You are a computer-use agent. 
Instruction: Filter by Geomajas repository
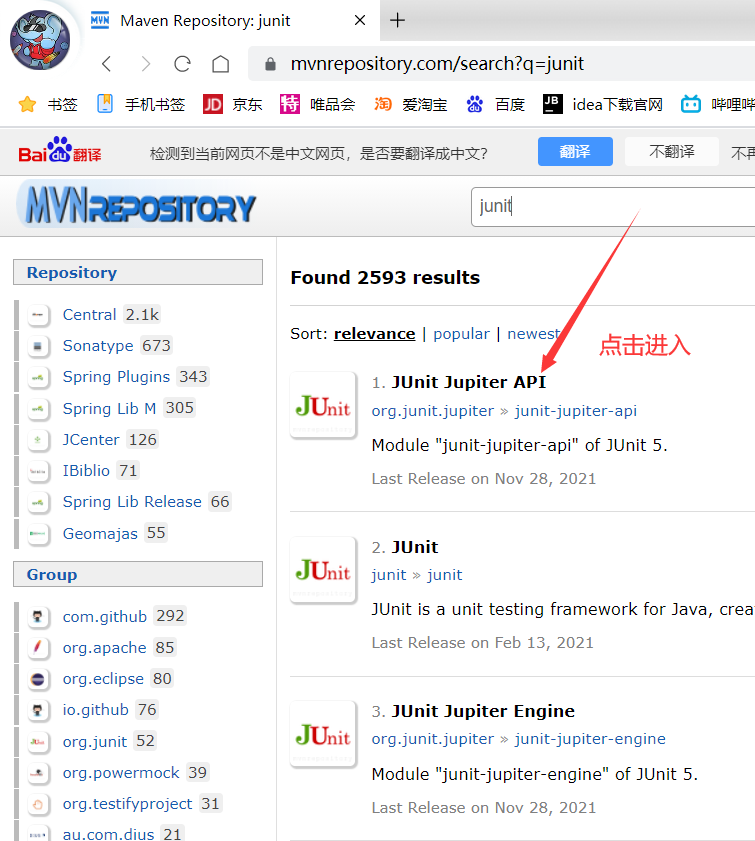(x=100, y=533)
